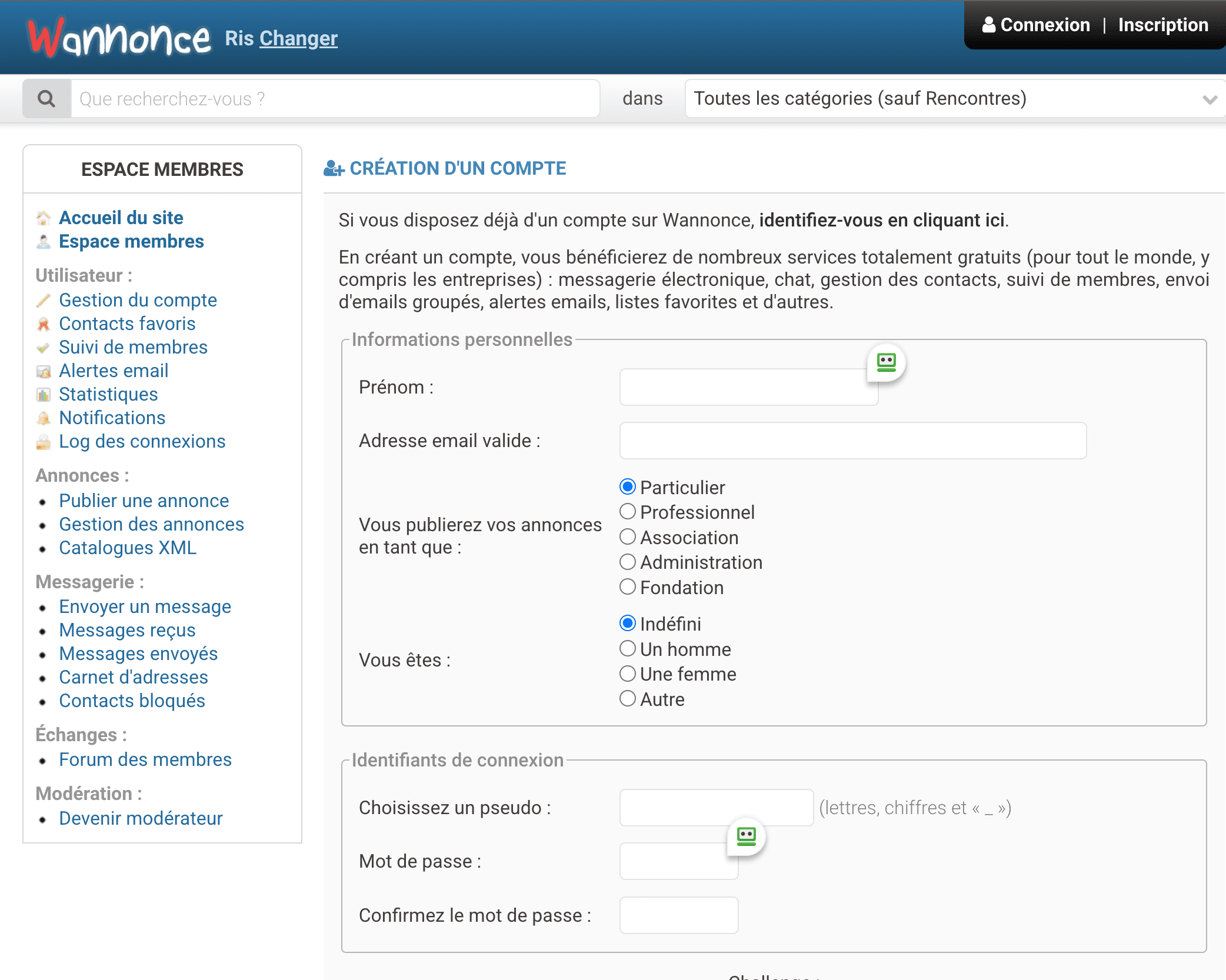Screen dimensions: 1226x980
Task: Click the pencil icon beside Gestion du compte
Action: [44, 301]
